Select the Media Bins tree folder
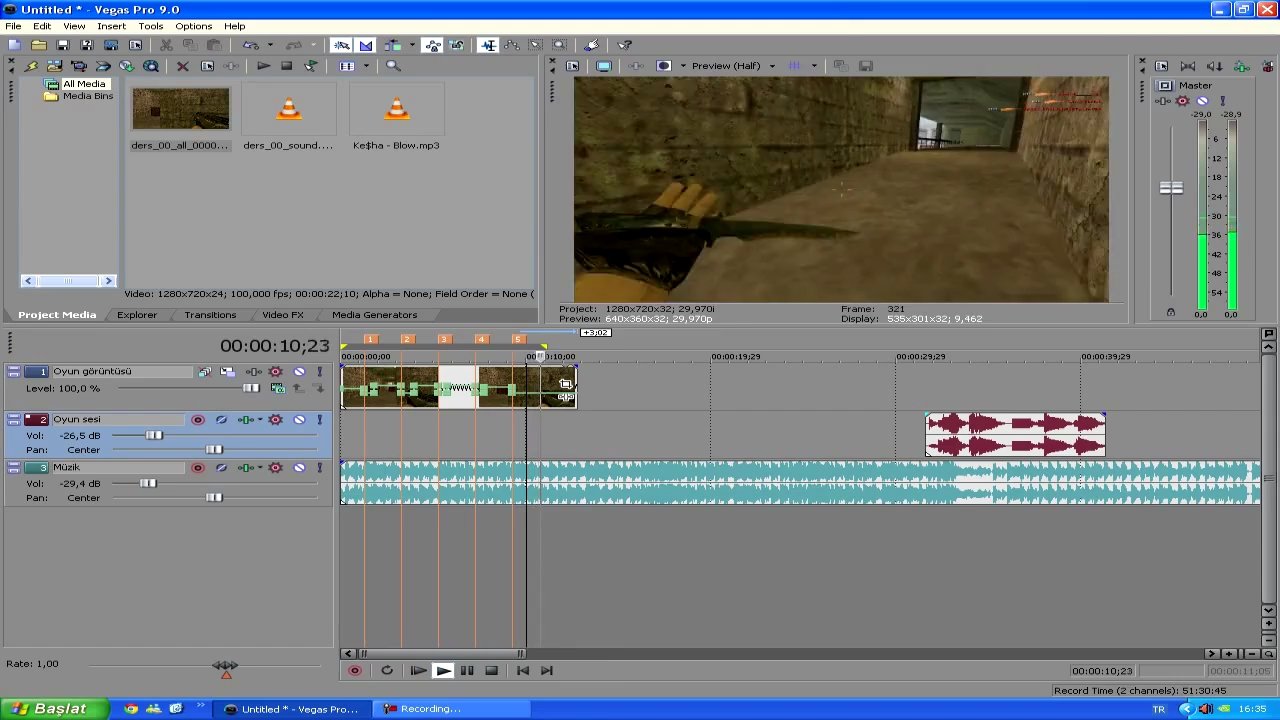This screenshot has height=720, width=1280. pyautogui.click(x=88, y=96)
